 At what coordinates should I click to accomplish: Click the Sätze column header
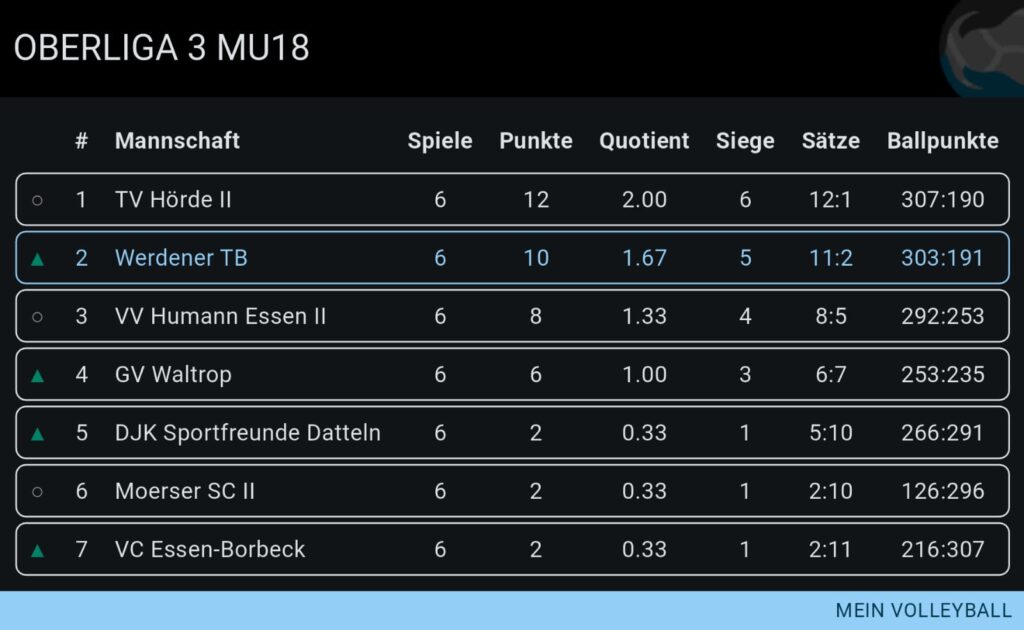tap(830, 141)
